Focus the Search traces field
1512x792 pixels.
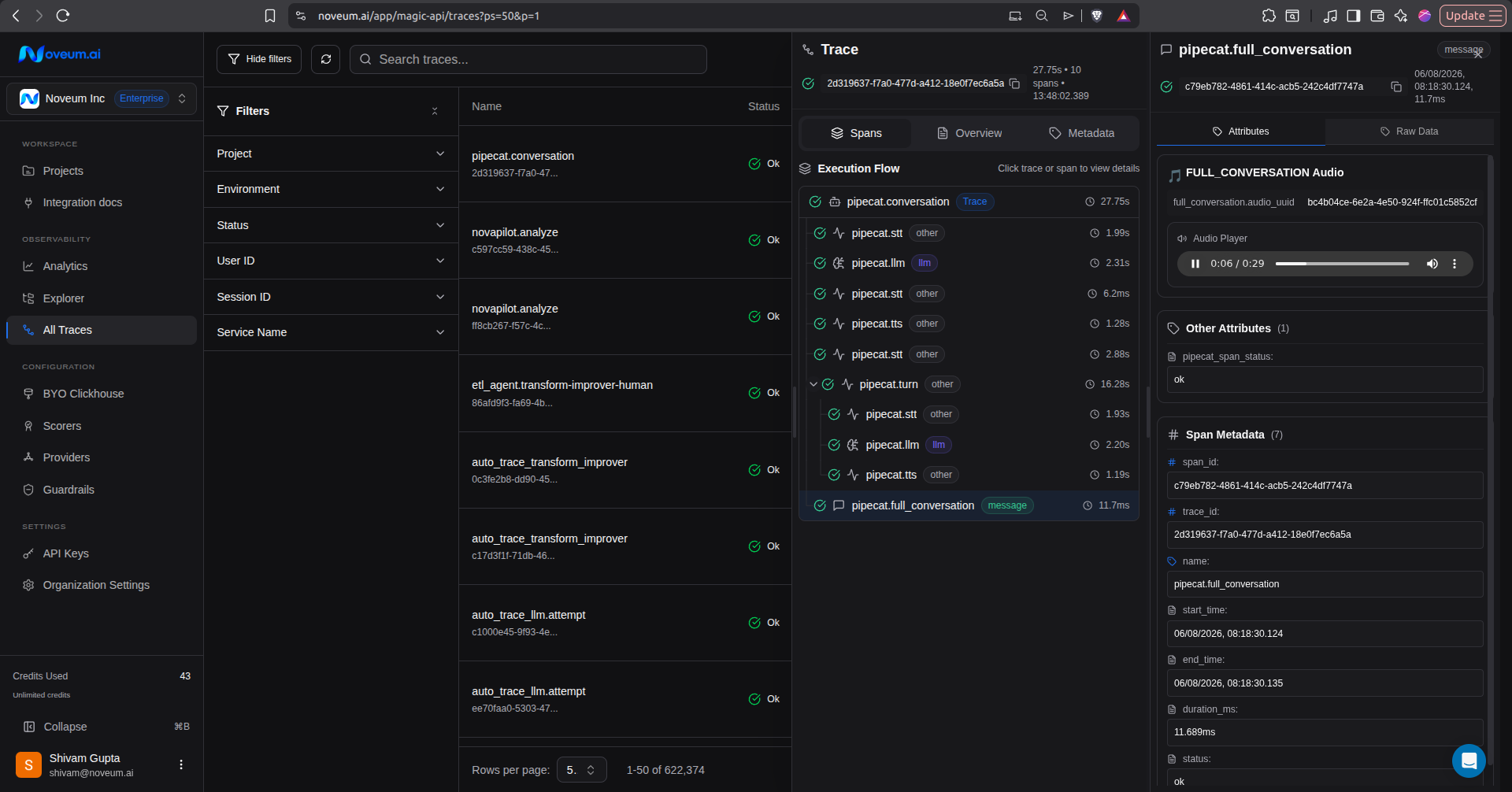pyautogui.click(x=528, y=59)
